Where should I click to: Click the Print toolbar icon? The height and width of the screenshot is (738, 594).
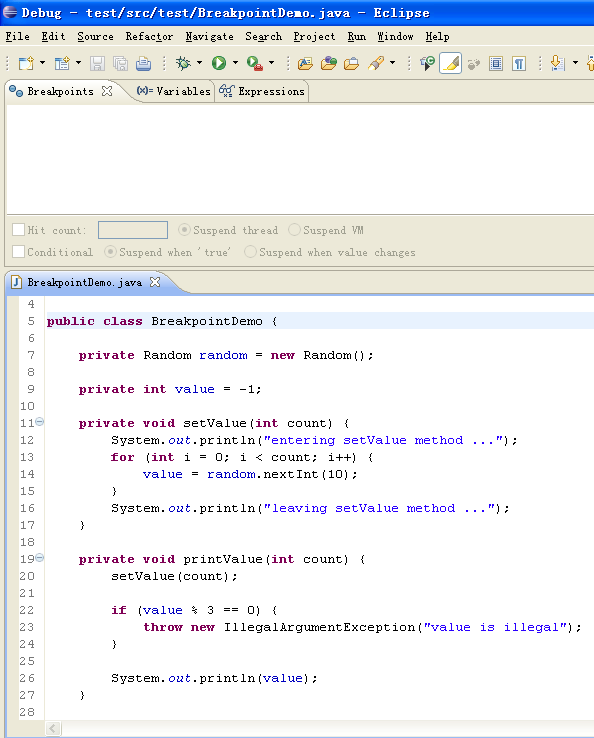point(144,63)
